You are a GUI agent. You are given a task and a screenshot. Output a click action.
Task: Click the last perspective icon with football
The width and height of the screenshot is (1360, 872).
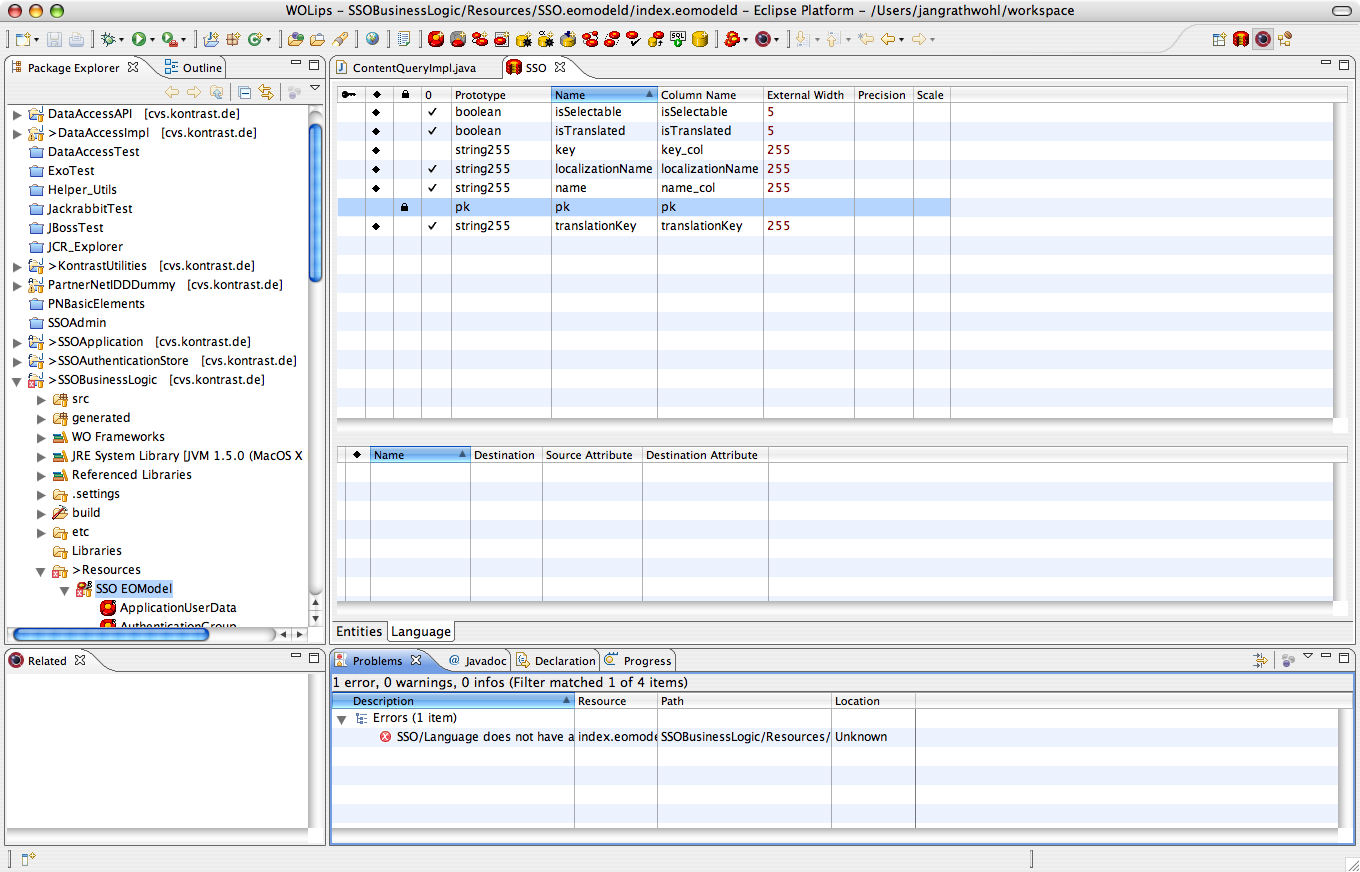tap(1285, 39)
